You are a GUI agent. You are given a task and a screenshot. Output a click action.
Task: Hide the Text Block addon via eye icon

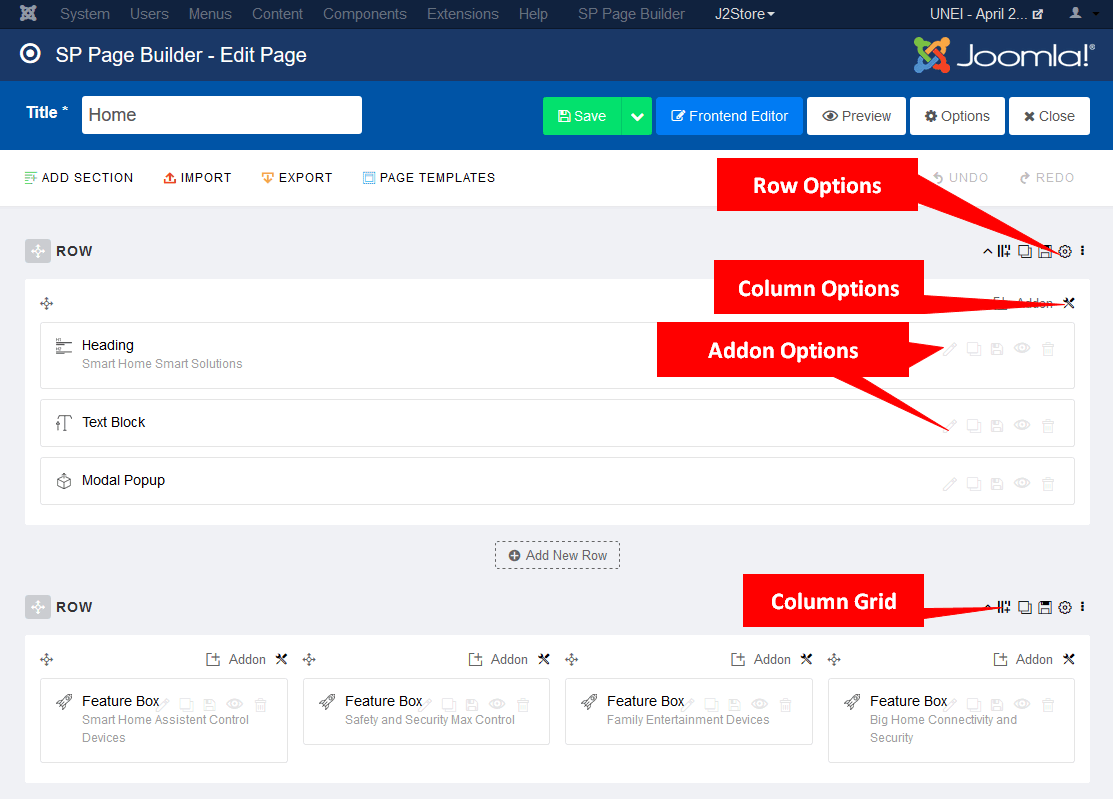click(1022, 426)
